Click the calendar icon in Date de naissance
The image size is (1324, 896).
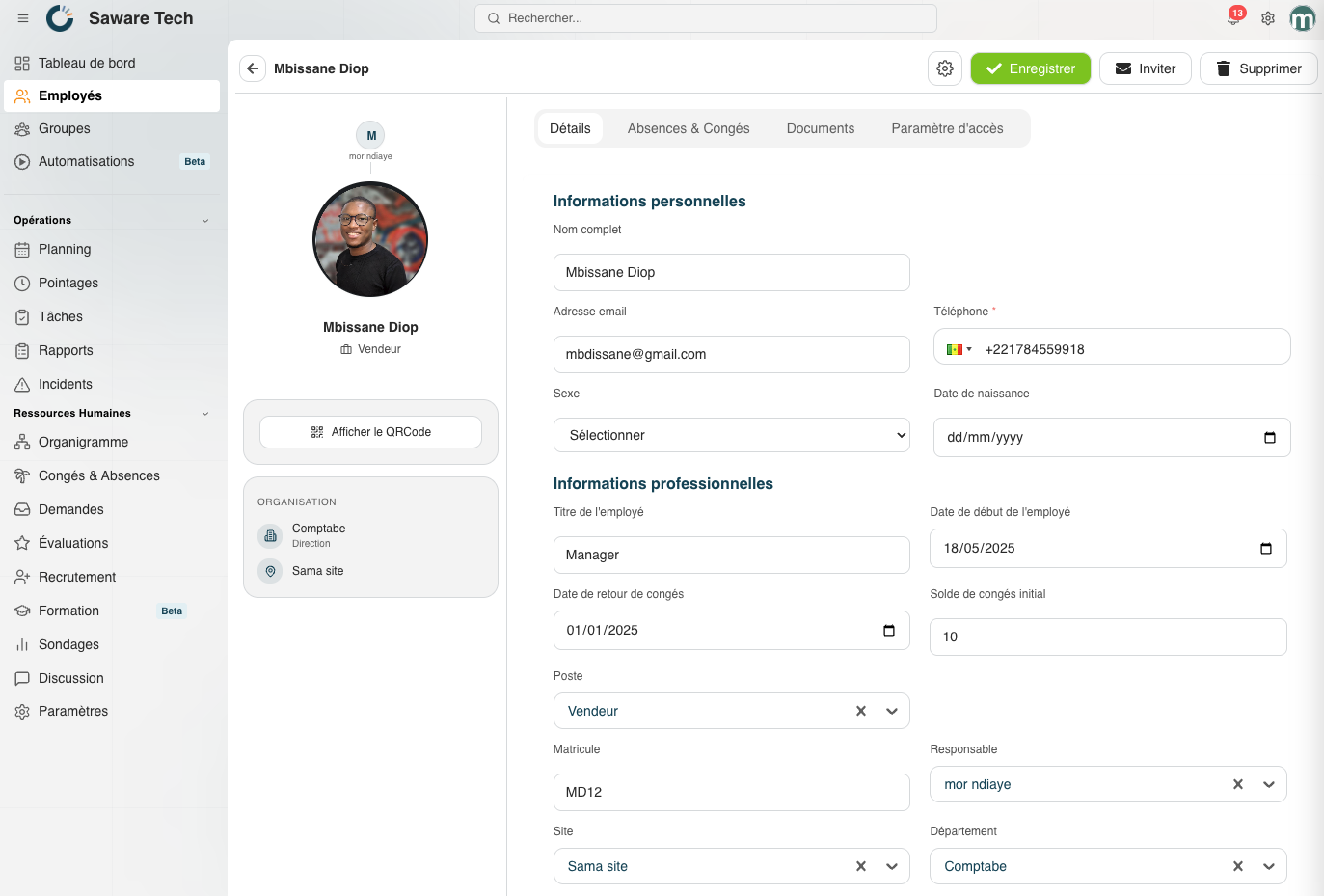coord(1270,437)
